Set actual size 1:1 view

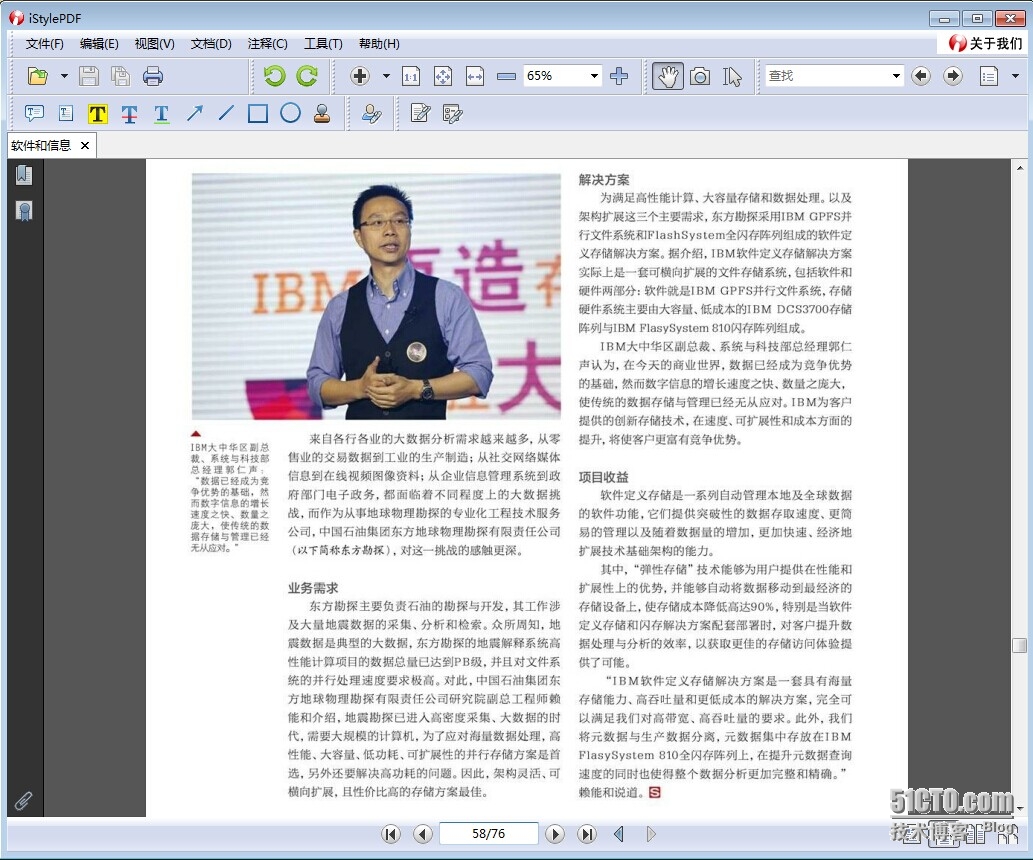(x=411, y=76)
